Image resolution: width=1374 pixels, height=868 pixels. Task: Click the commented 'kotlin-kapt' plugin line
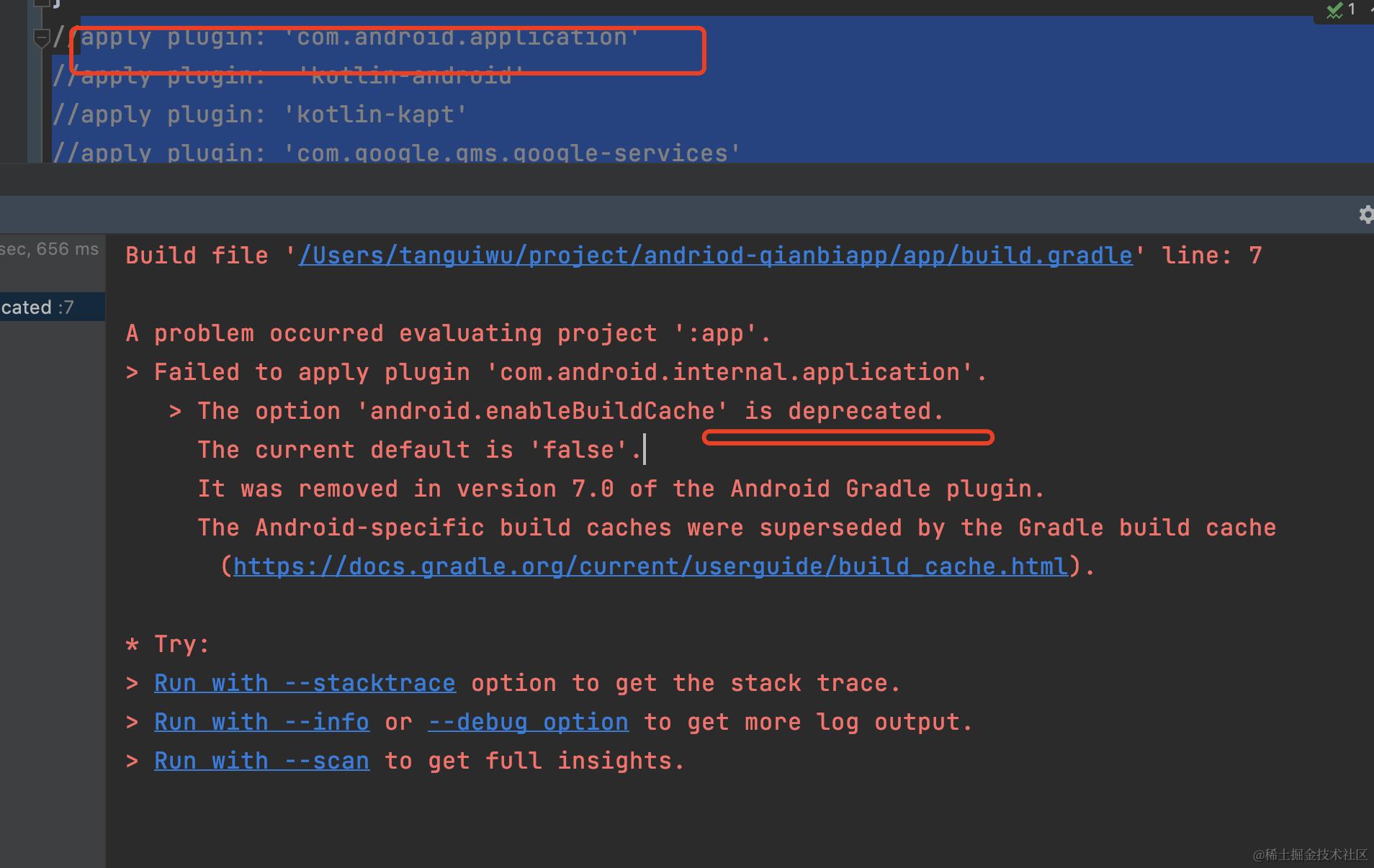tap(259, 114)
